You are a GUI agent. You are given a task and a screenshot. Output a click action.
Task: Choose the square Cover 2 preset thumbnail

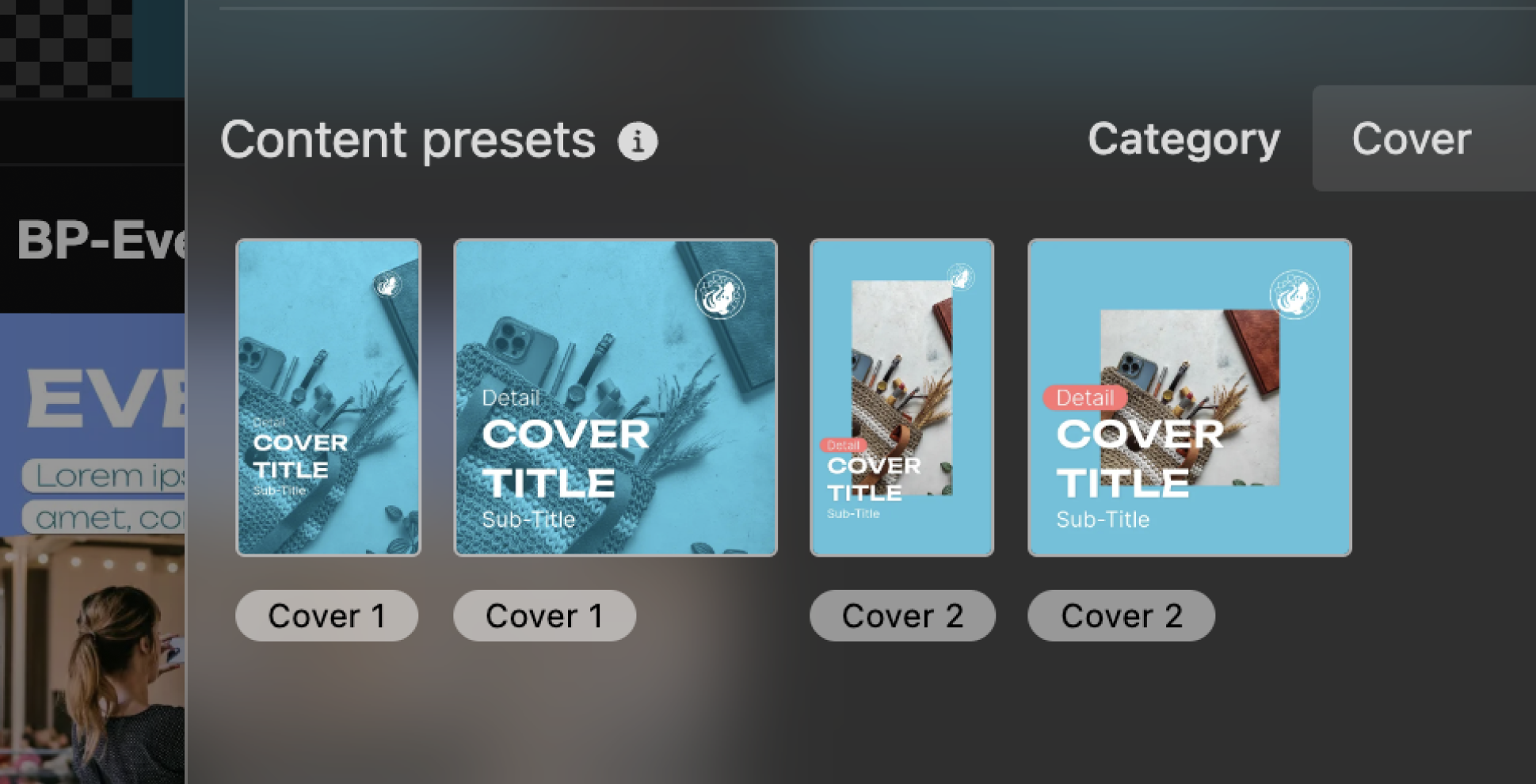click(1189, 398)
